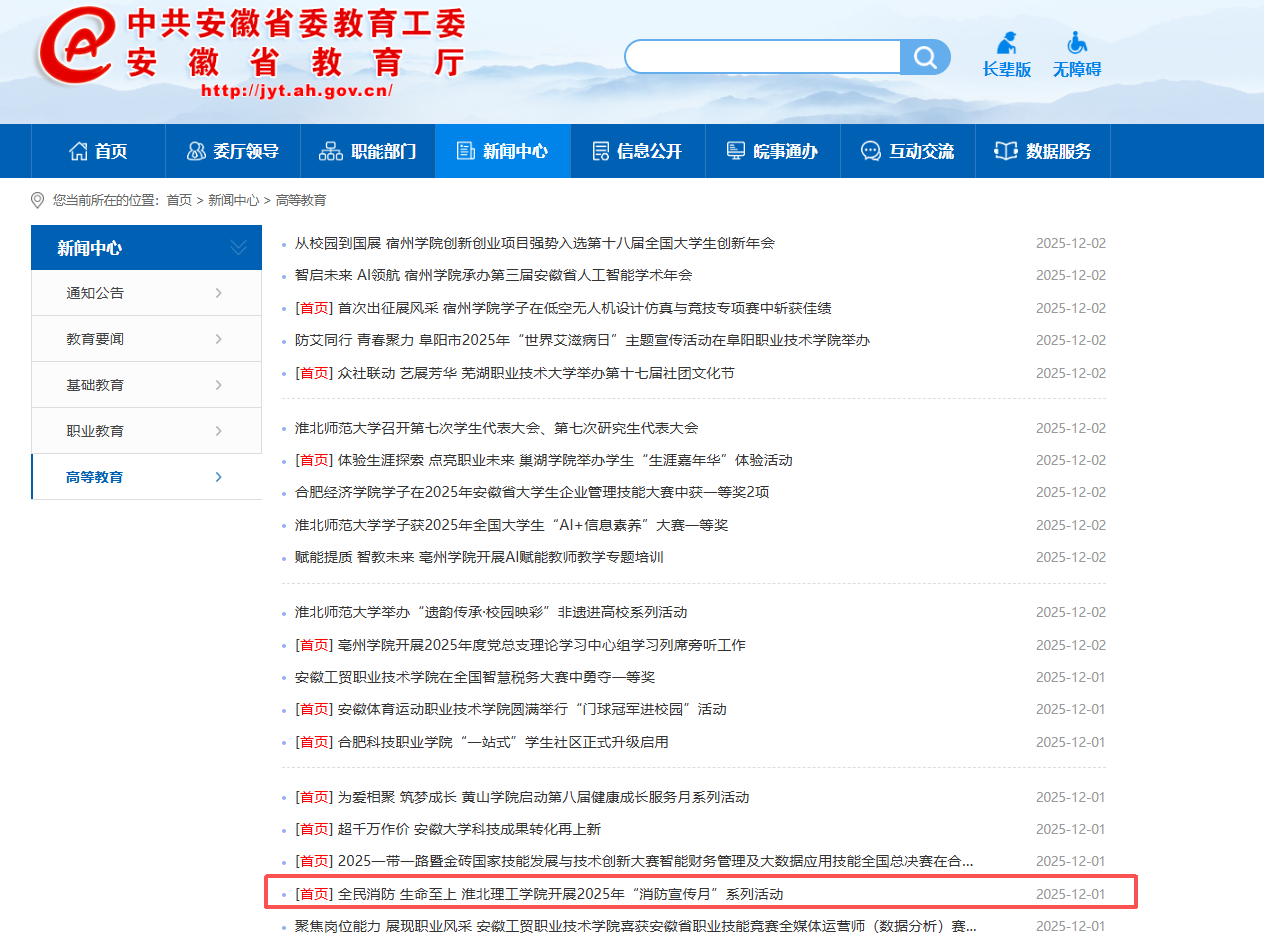1264x940 pixels.
Task: Click inside the site search box
Action: 762,57
